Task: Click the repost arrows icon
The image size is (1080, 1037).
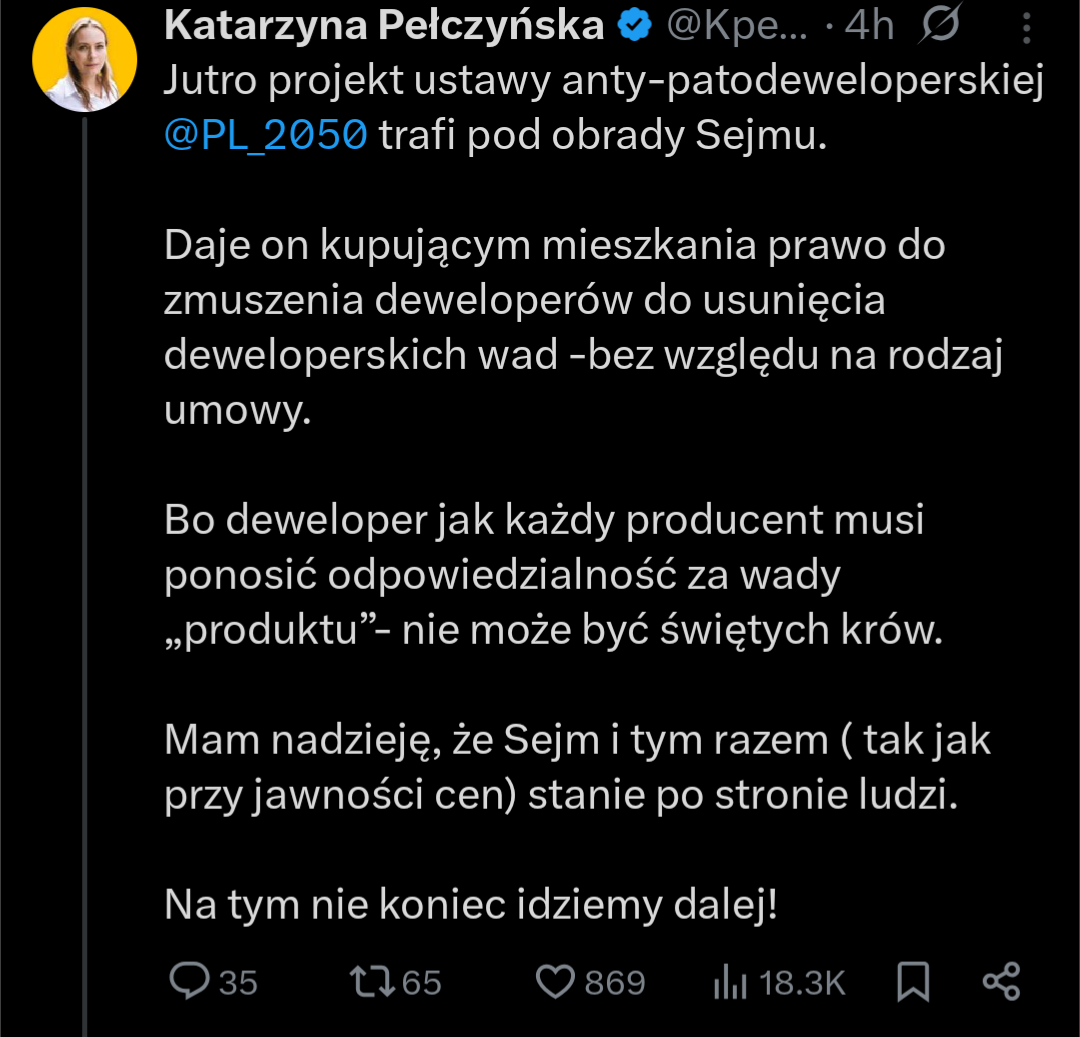Action: (372, 982)
